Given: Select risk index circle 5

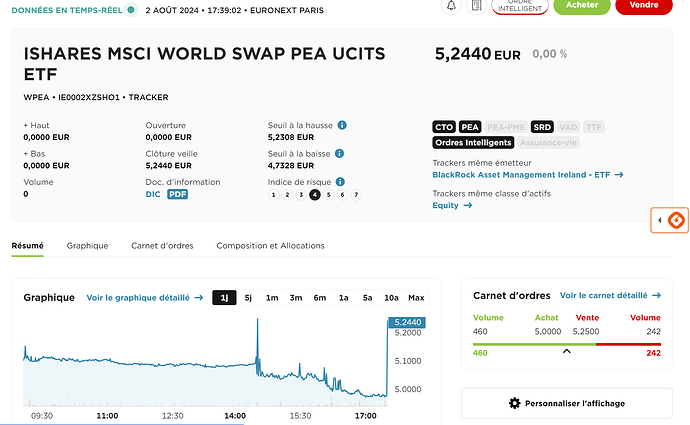Looking at the screenshot, I should pos(329,195).
